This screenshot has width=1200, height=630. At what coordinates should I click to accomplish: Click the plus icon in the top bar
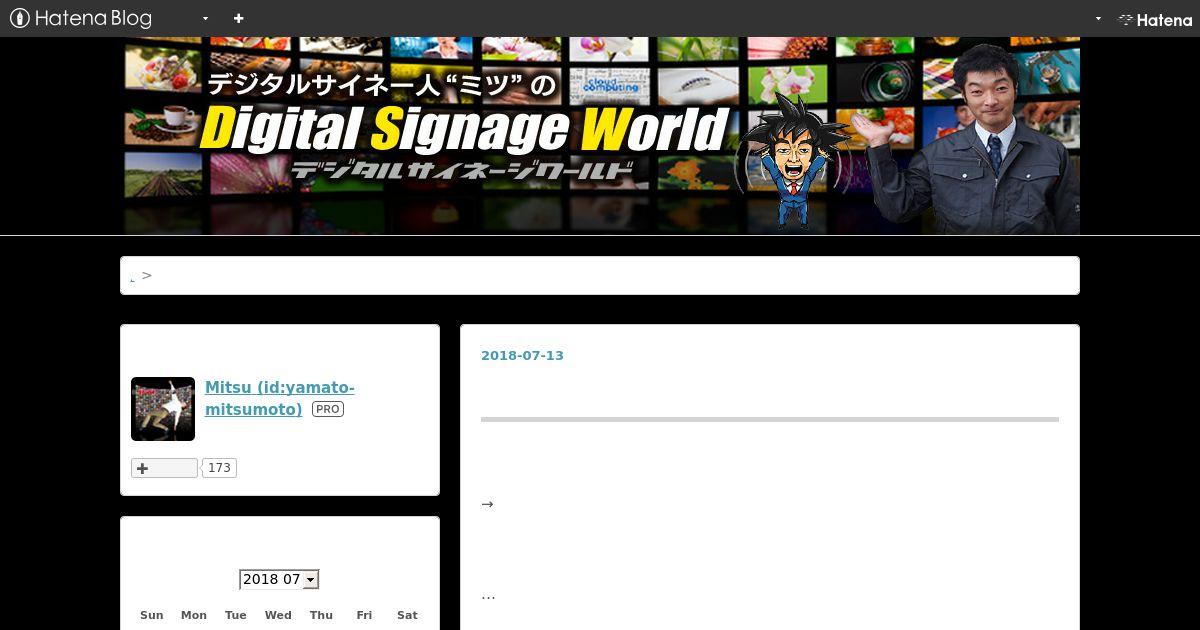point(238,18)
